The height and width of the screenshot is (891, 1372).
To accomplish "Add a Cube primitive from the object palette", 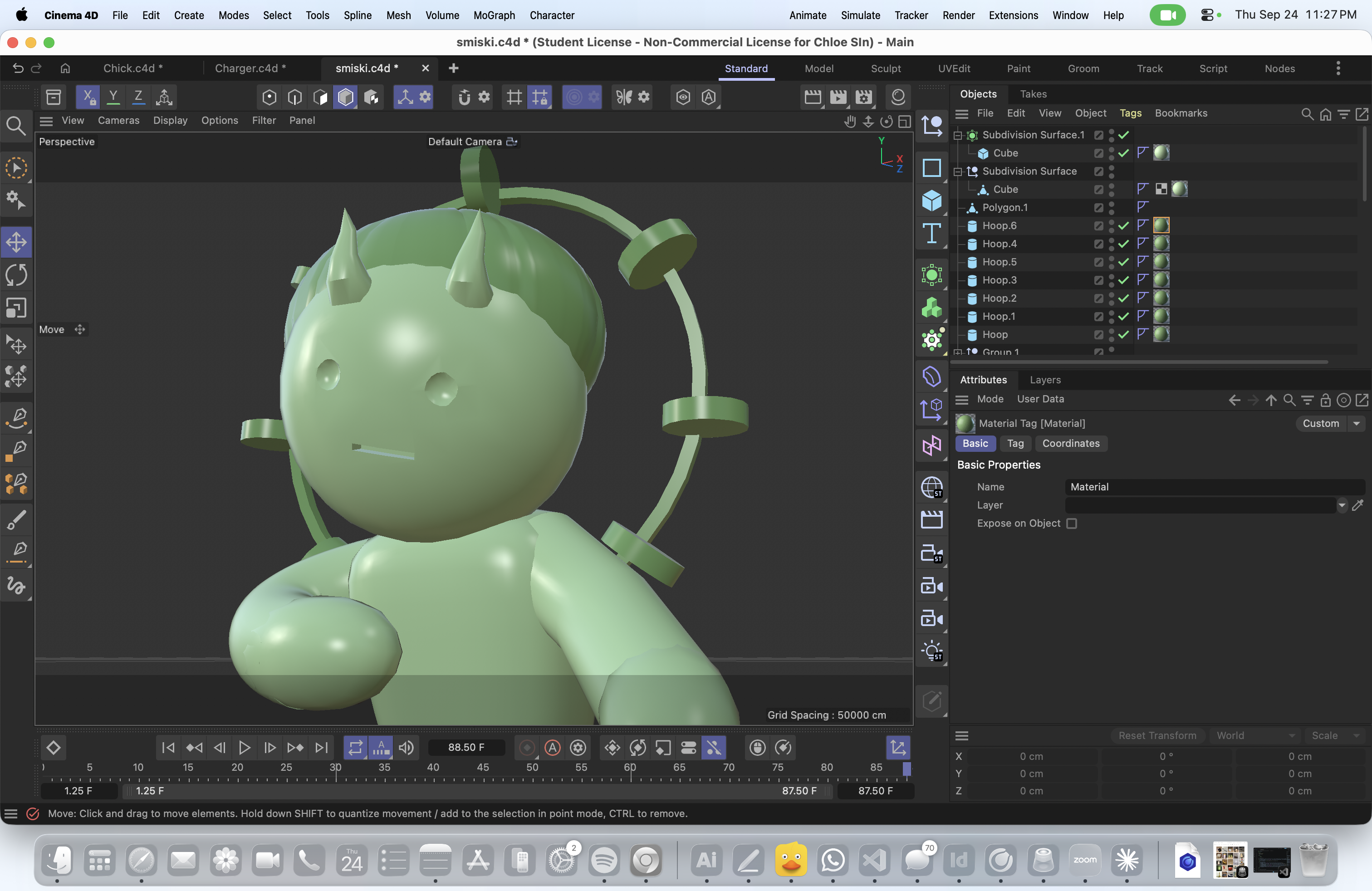I will coord(931,201).
